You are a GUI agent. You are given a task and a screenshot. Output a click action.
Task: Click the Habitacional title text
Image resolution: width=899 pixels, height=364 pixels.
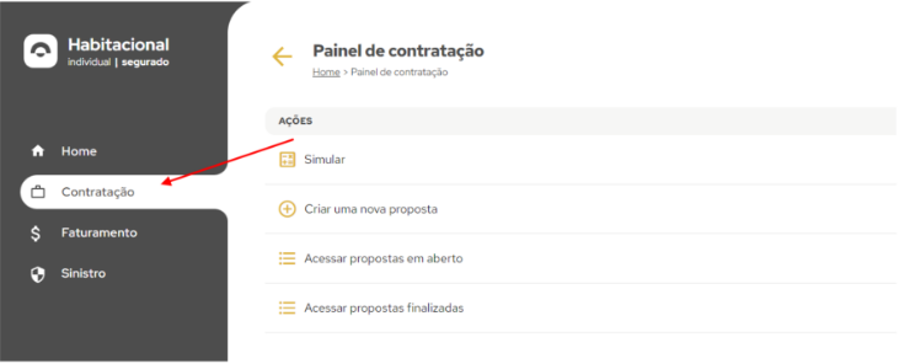119,45
